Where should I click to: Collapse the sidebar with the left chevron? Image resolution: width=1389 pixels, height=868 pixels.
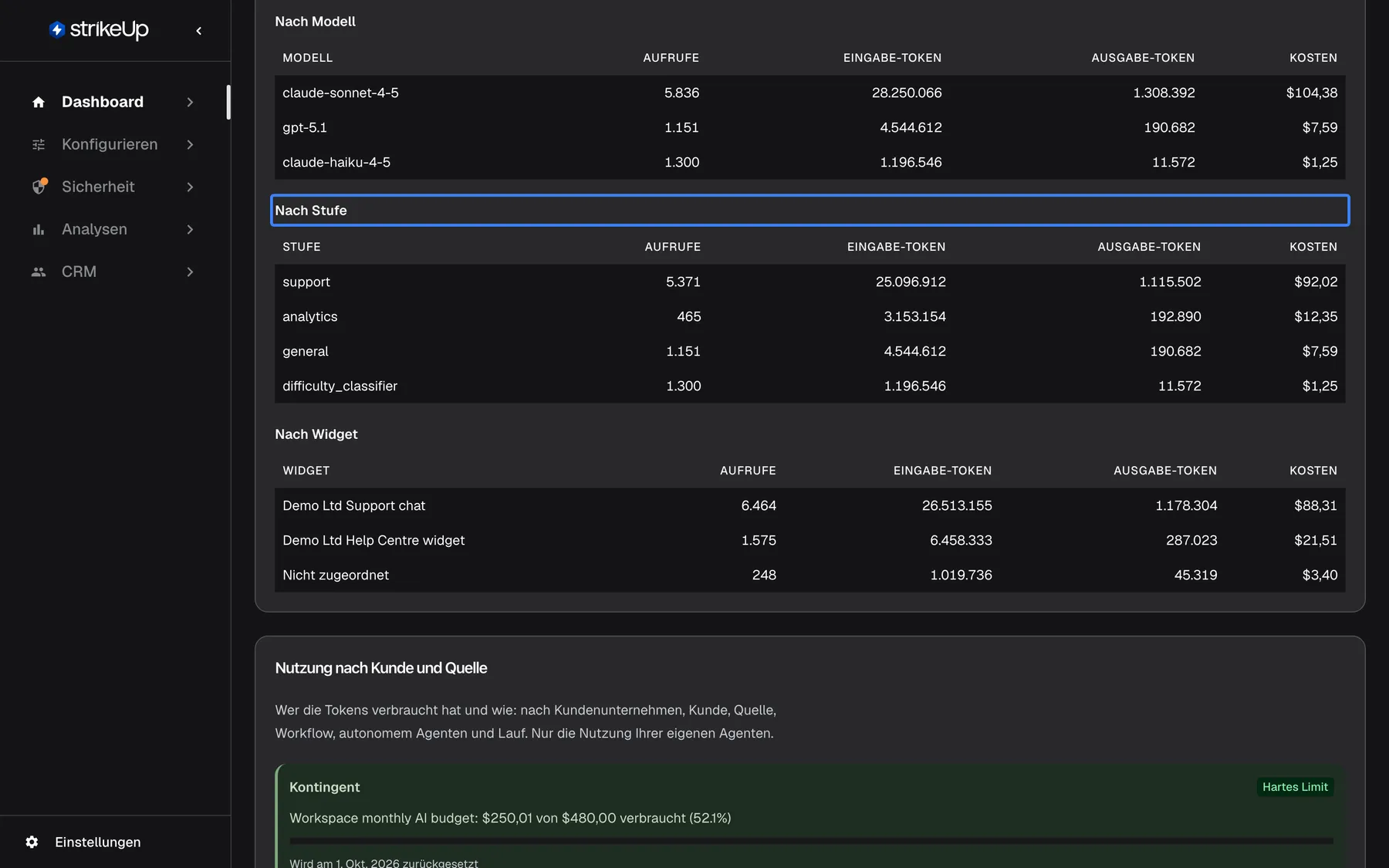(x=199, y=31)
